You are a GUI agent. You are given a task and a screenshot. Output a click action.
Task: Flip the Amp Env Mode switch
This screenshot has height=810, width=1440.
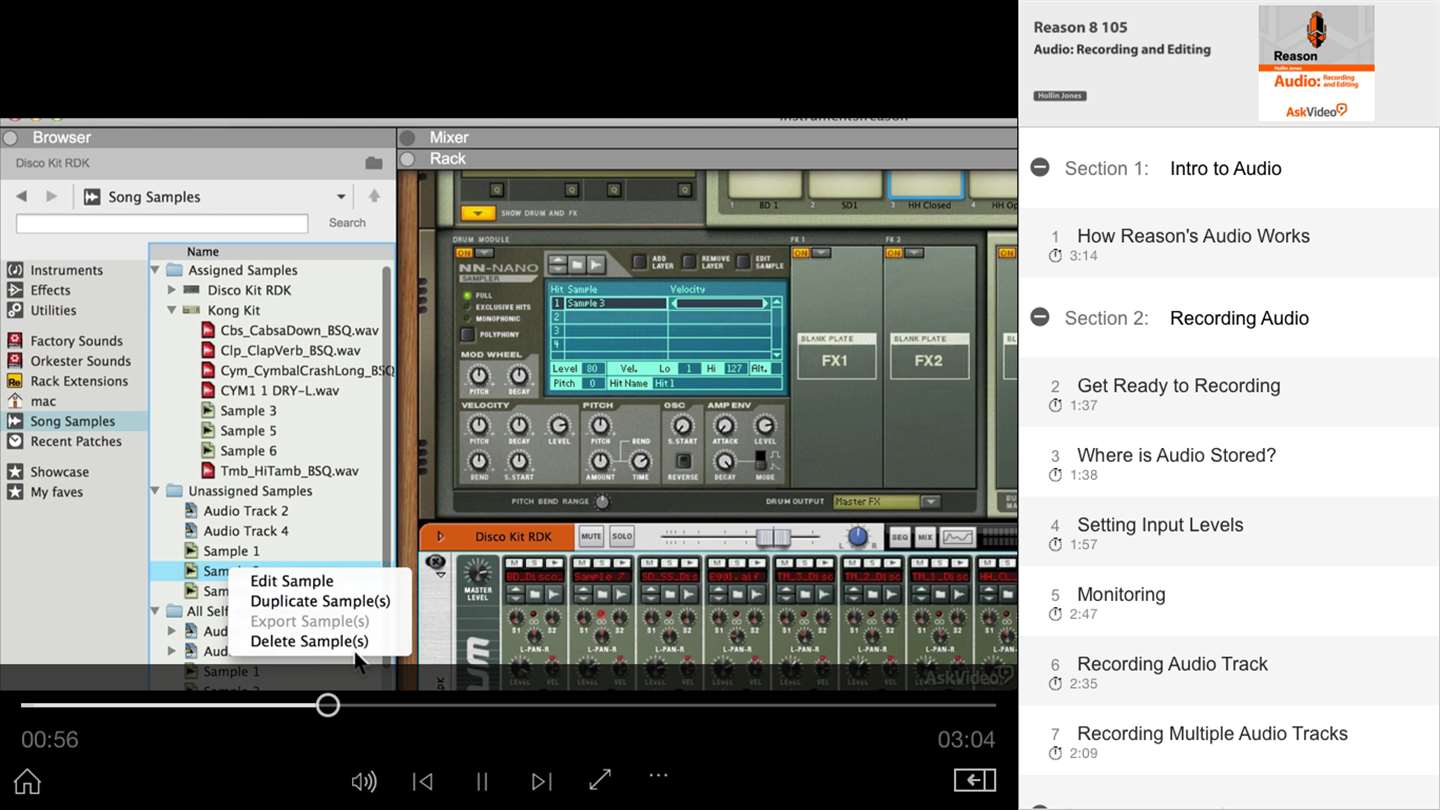763,461
